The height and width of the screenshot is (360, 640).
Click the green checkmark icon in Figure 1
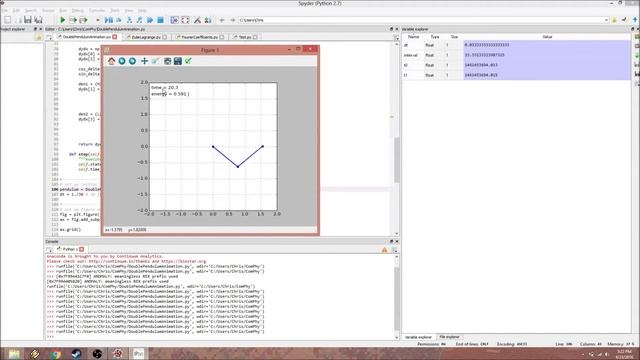point(188,61)
